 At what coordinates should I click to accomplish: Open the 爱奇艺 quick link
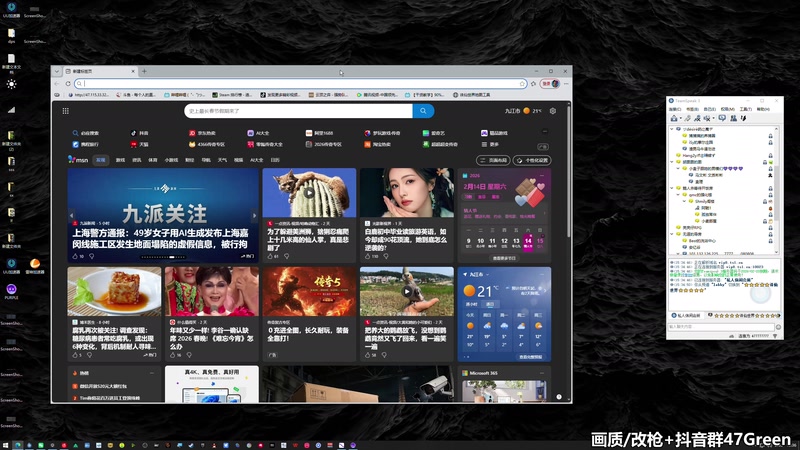click(434, 133)
